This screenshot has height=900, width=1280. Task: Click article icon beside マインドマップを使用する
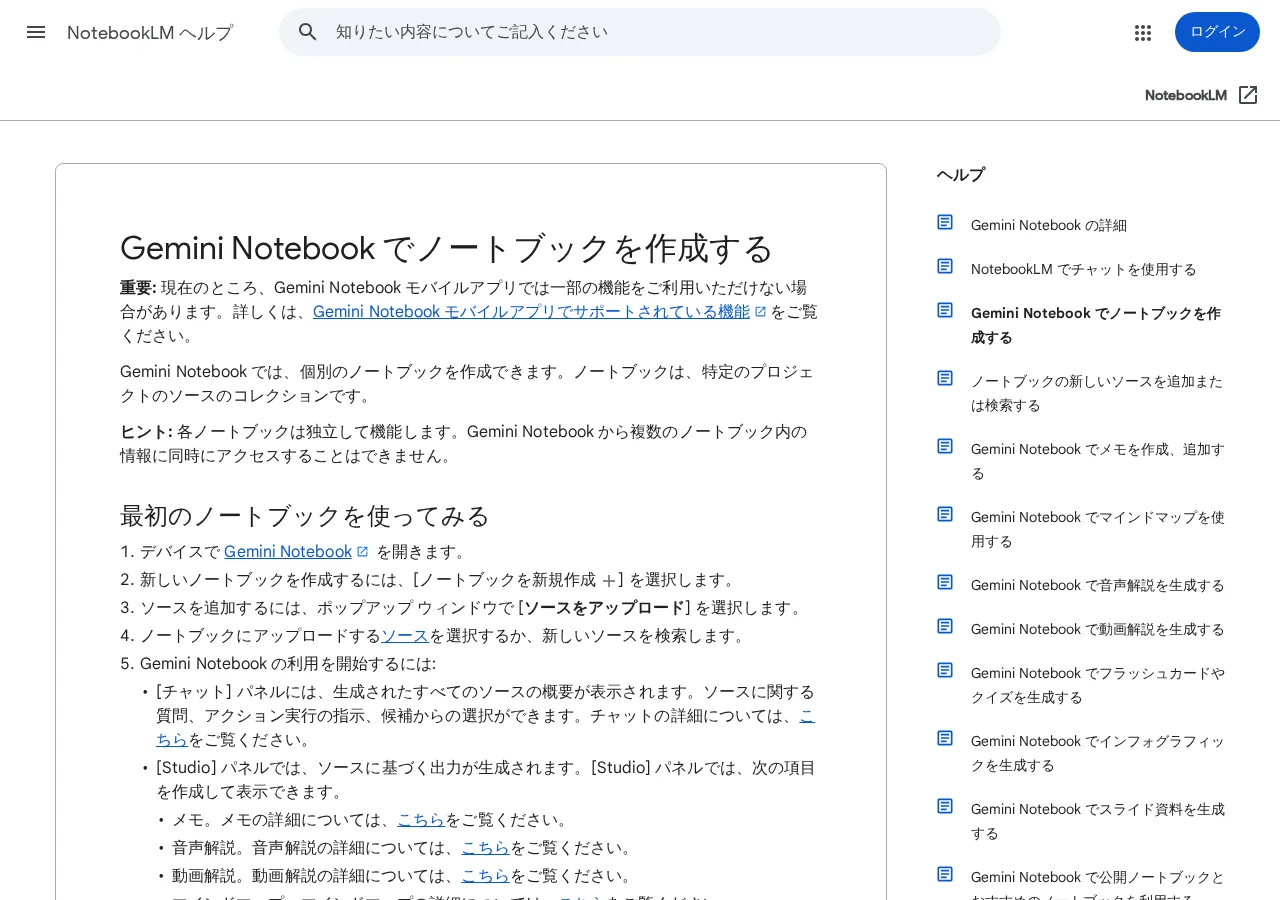click(x=945, y=514)
